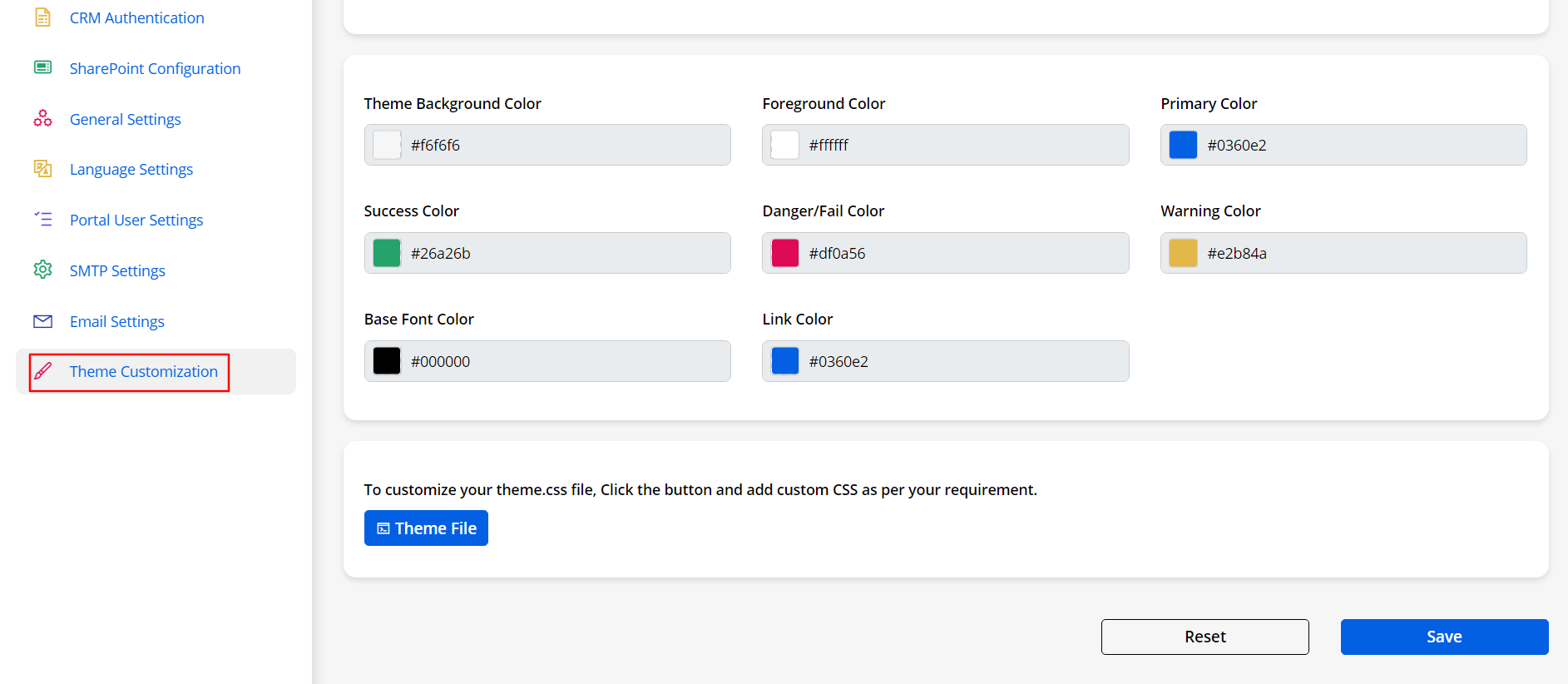Click the SMTP Settings gear icon
Viewport: 1568px width, 684px height.
click(x=42, y=270)
